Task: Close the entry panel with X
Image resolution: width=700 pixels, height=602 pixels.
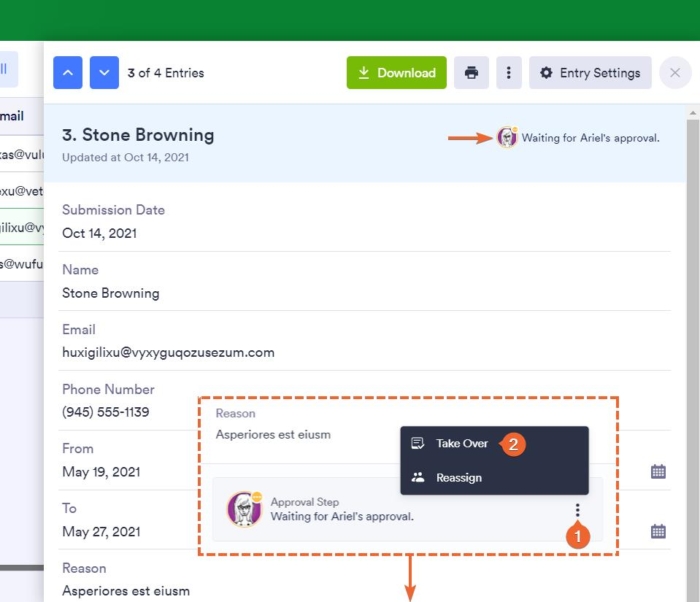Action: tap(675, 73)
